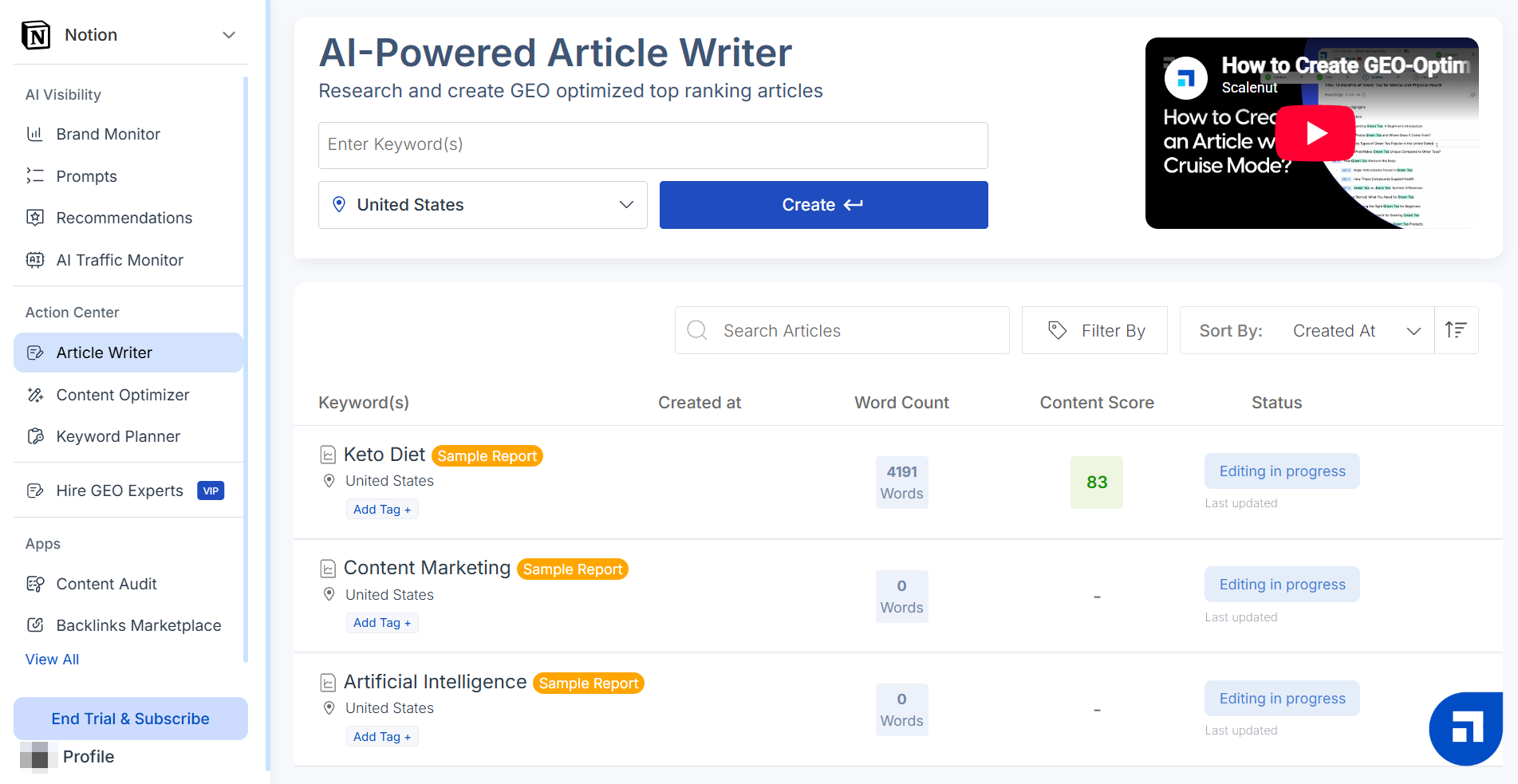This screenshot has height=784, width=1518.
Task: Open the Keto Diet article
Action: [384, 455]
